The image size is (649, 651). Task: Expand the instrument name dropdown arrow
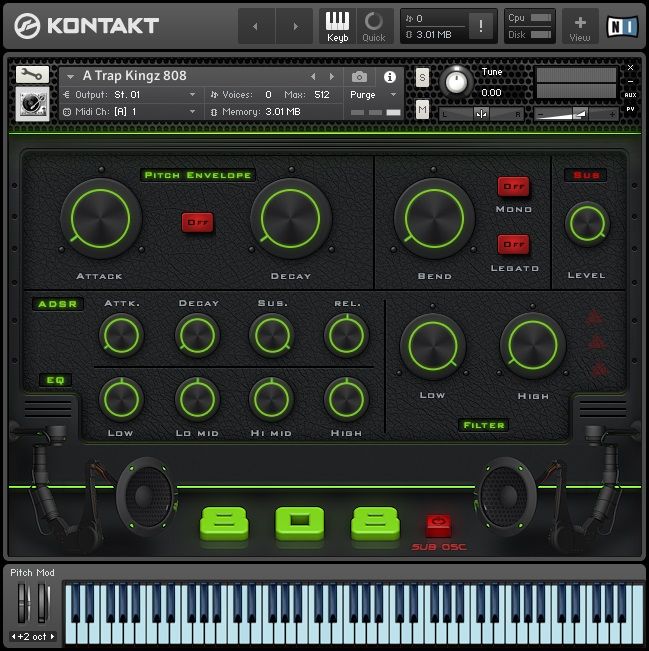(71, 76)
